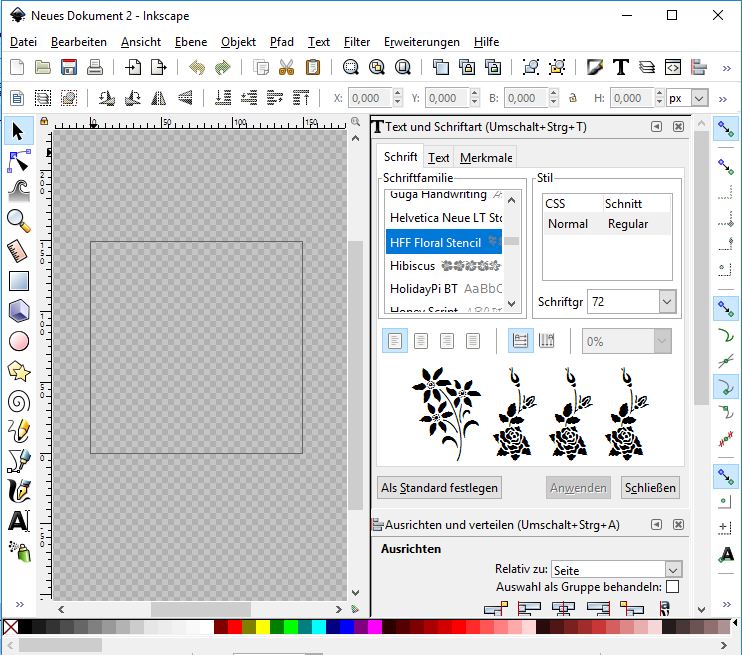Pick the Star and polygon tool
Screen dimensions: 742x655
pos(18,371)
